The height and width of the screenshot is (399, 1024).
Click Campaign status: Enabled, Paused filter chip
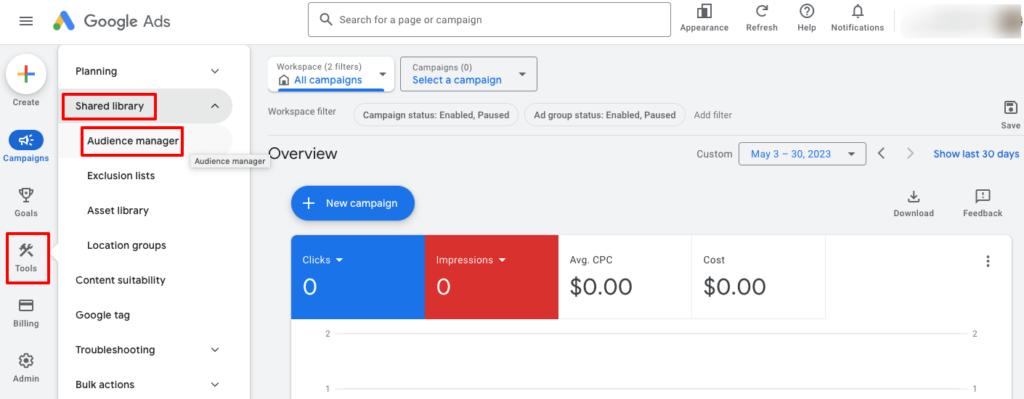coord(436,115)
